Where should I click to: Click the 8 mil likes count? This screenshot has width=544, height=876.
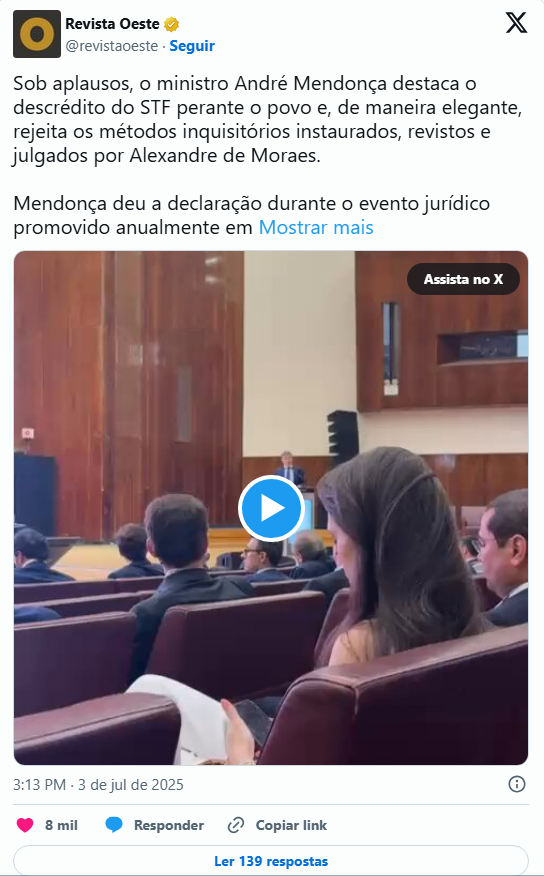tap(61, 825)
